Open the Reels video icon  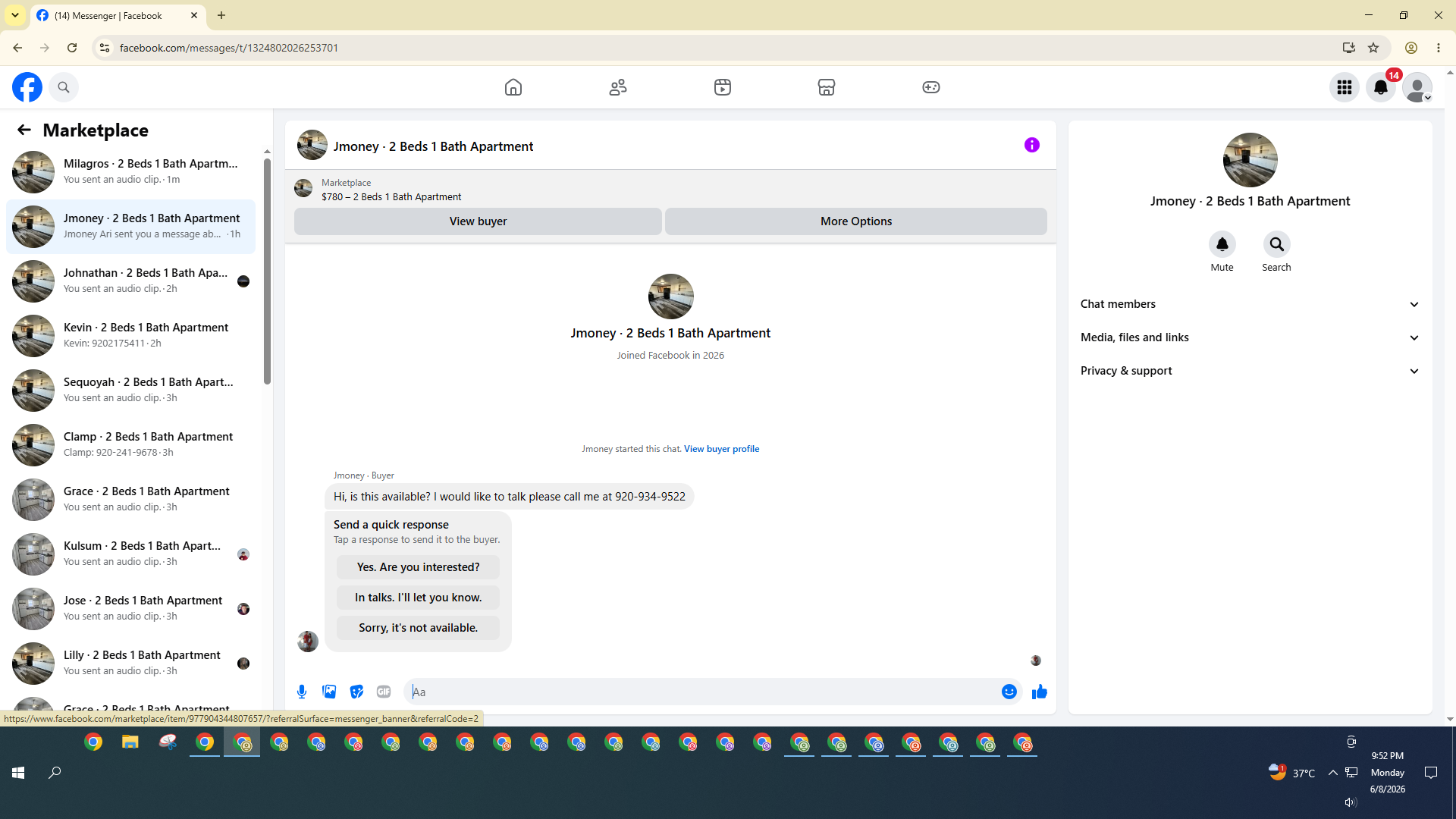click(x=723, y=87)
